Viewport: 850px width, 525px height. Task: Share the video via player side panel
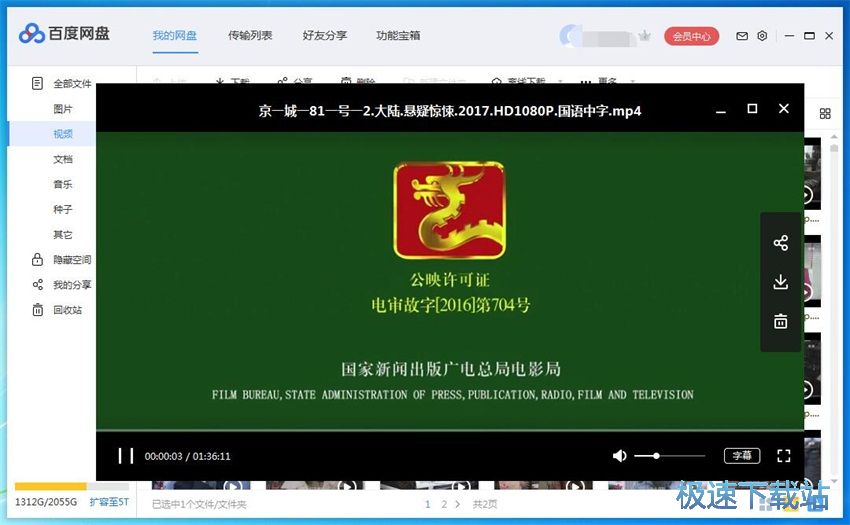[x=781, y=243]
